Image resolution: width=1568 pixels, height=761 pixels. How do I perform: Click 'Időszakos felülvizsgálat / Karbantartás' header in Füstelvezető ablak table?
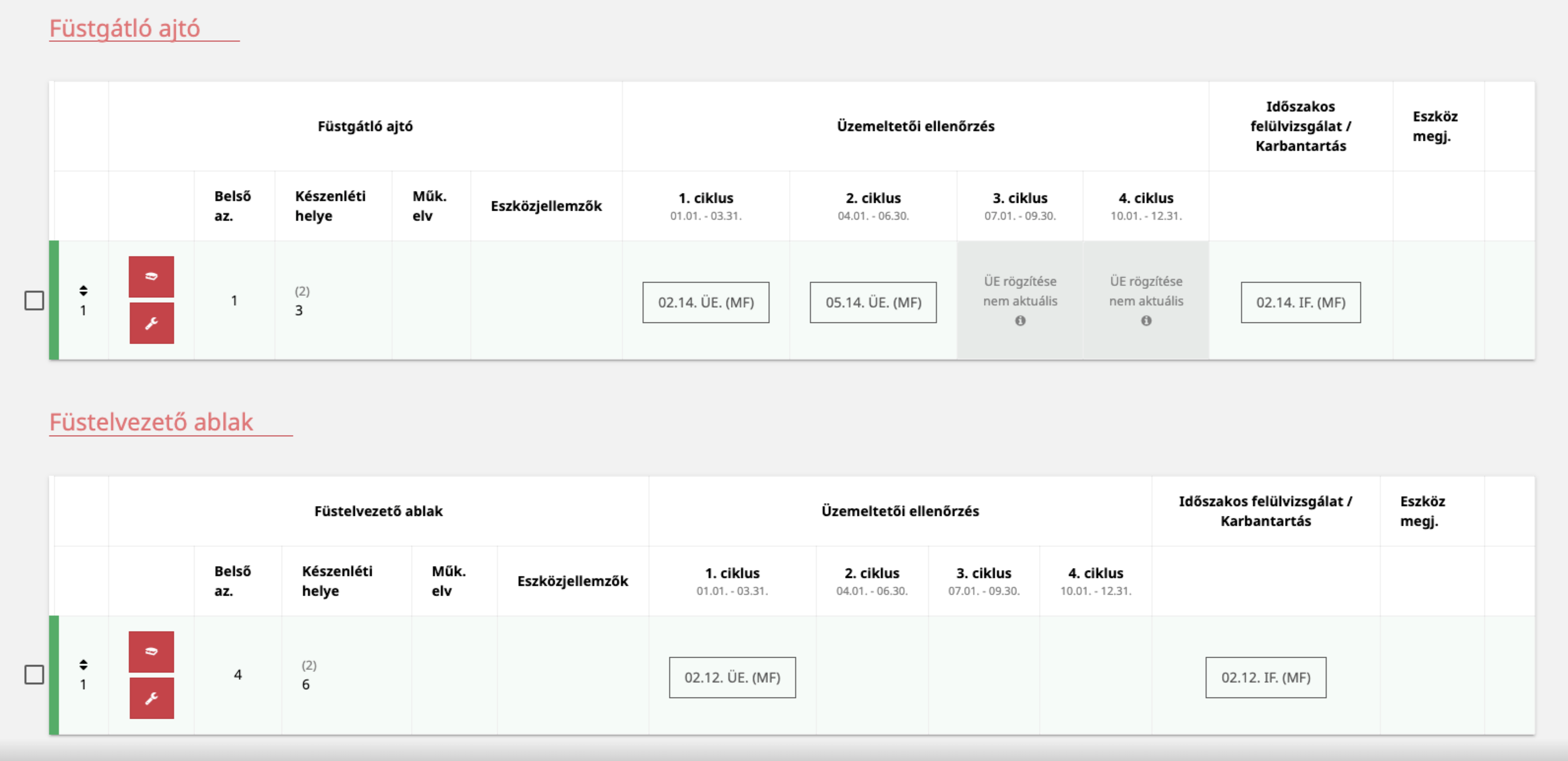(x=1266, y=511)
